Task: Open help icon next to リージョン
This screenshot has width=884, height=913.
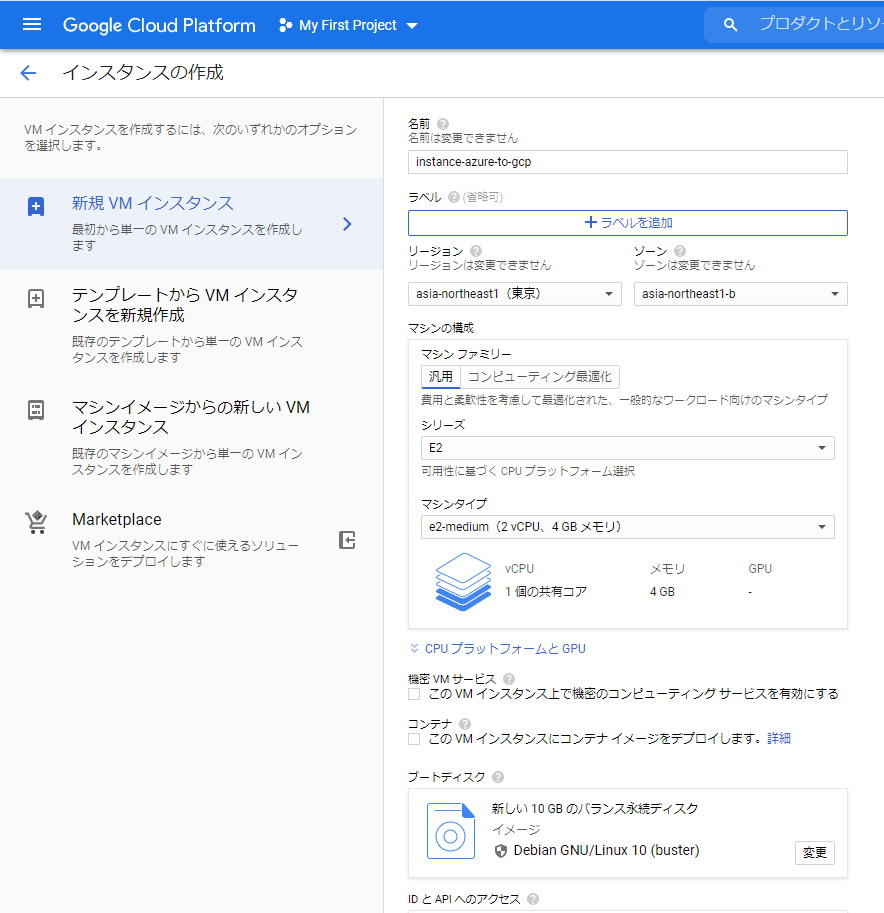Action: click(x=476, y=251)
